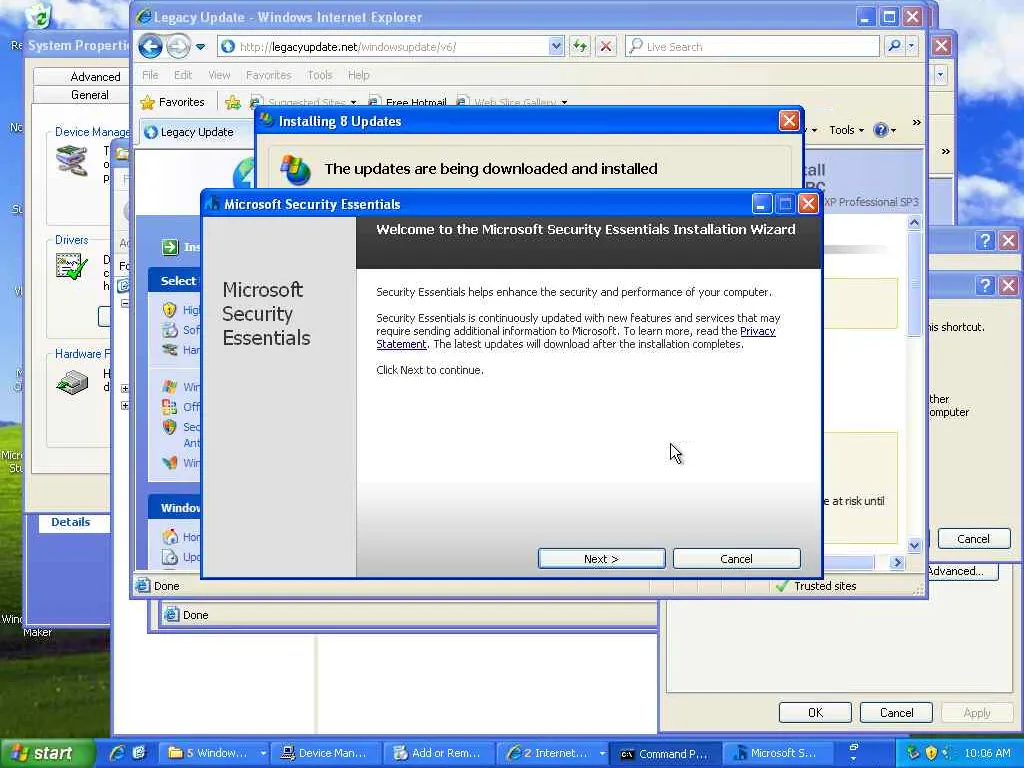Click the Live Search magnifier button

[894, 46]
